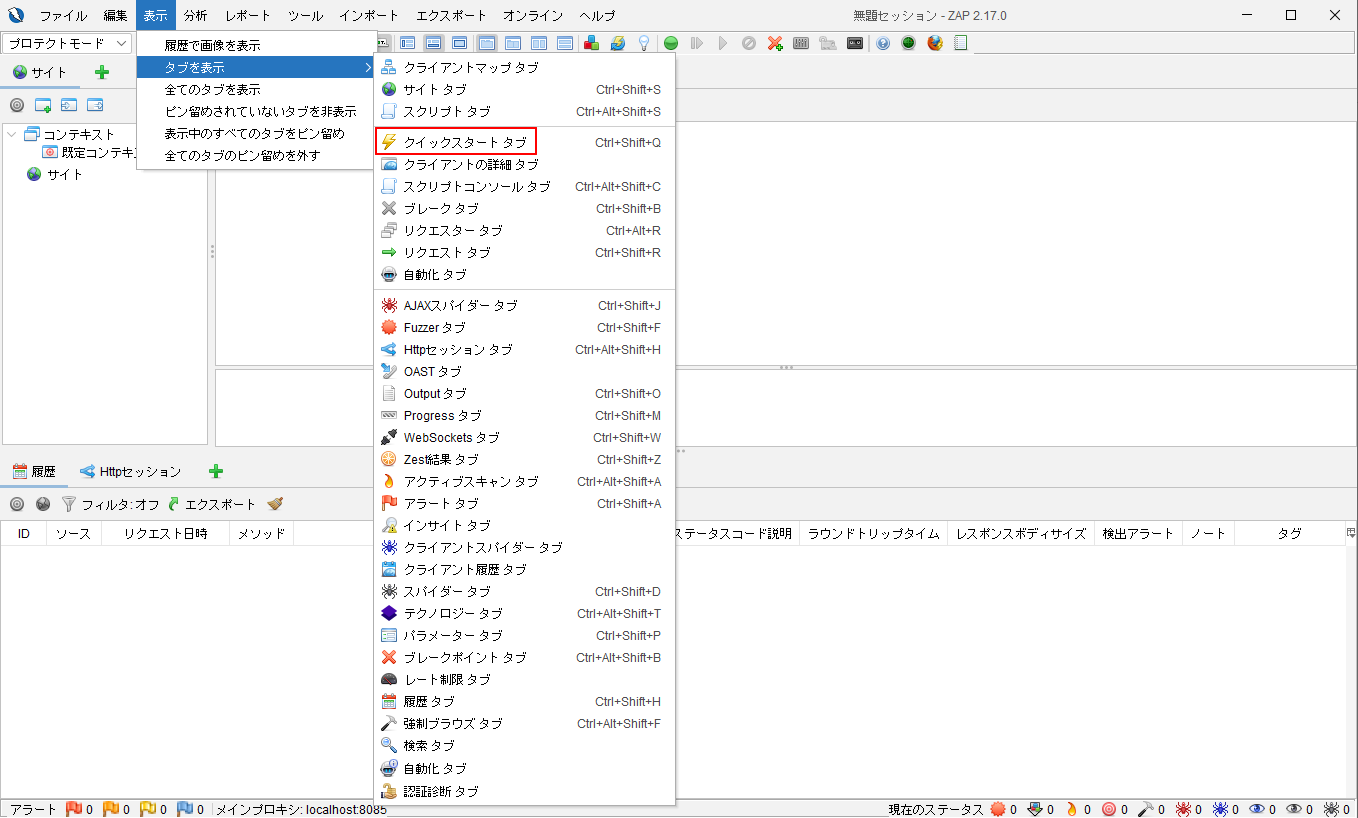The width and height of the screenshot is (1358, 818).
Task: Select WebSockets タブ menu entry
Action: [x=525, y=437]
